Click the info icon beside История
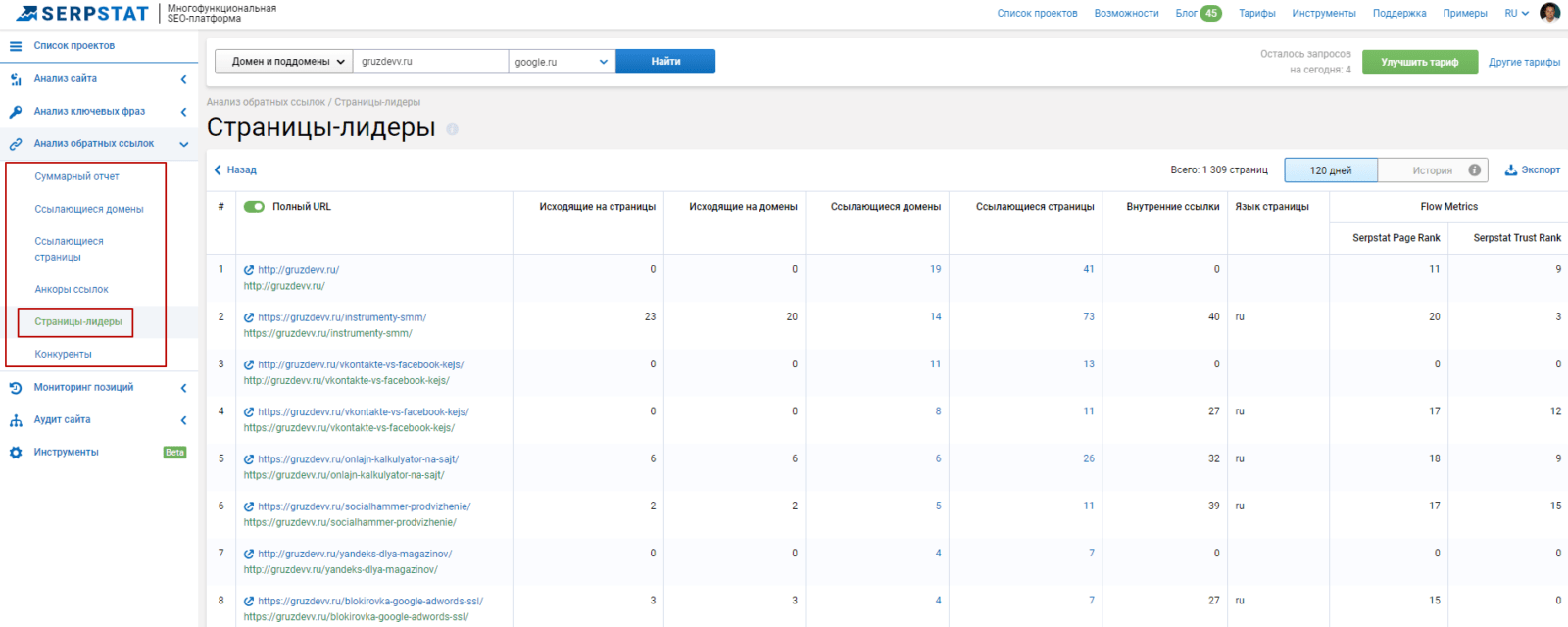This screenshot has width=1568, height=627. (1474, 170)
